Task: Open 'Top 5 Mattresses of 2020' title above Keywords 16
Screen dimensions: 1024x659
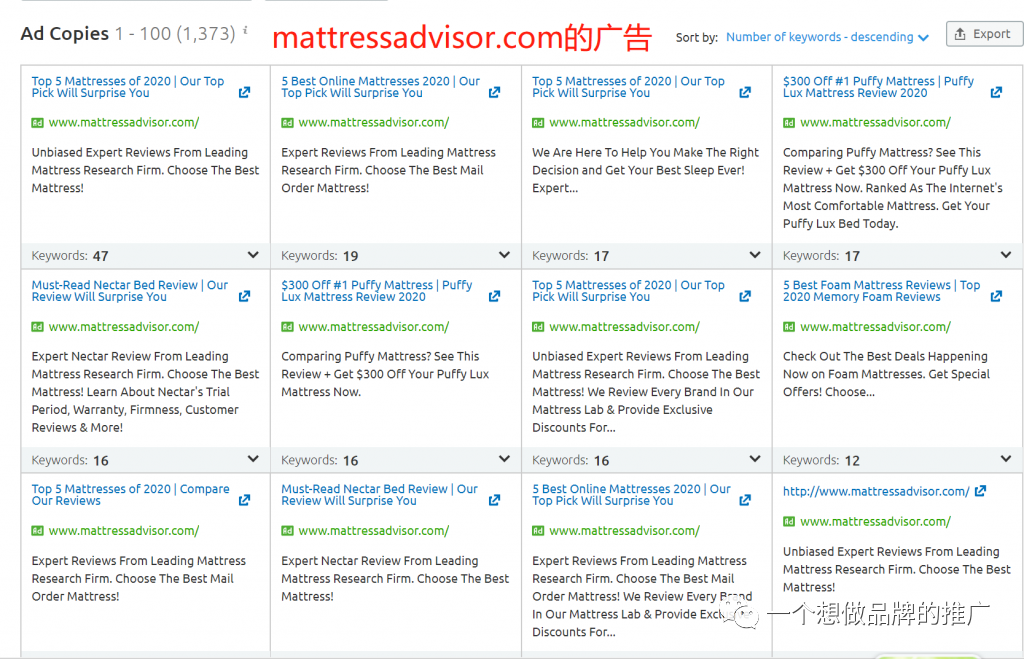Action: click(x=628, y=291)
